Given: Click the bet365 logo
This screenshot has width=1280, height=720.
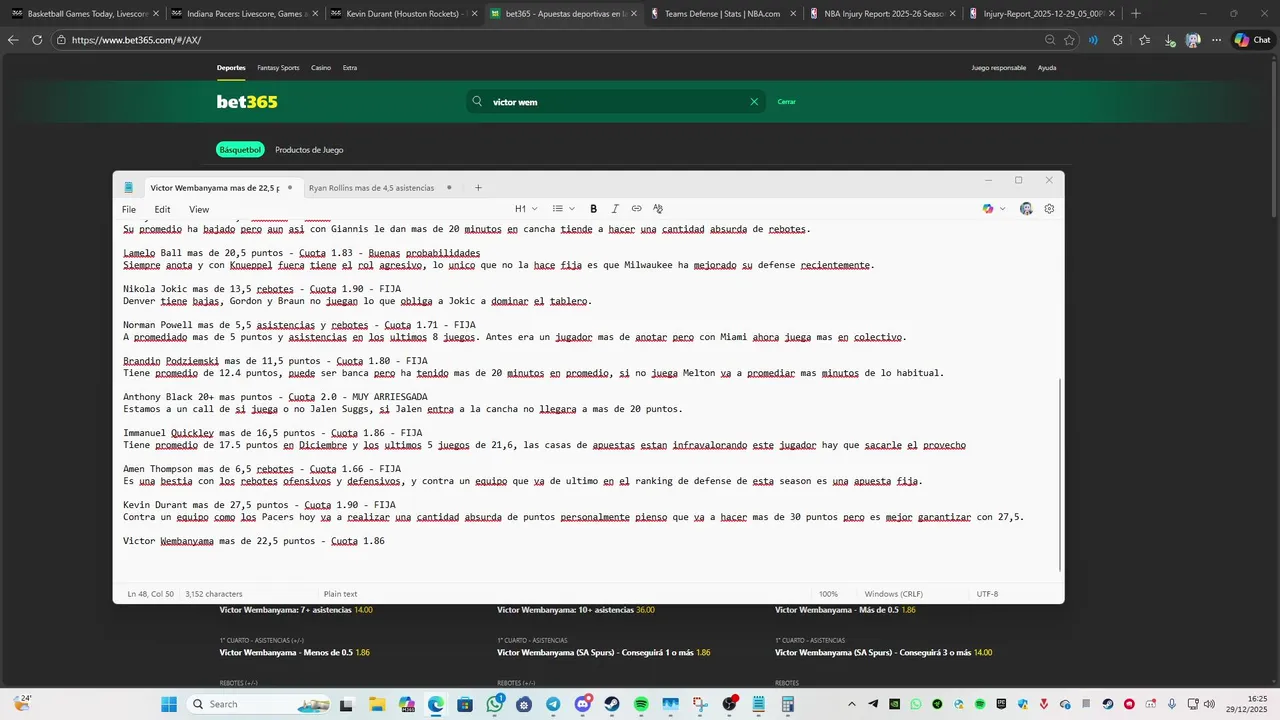Looking at the screenshot, I should point(247,102).
